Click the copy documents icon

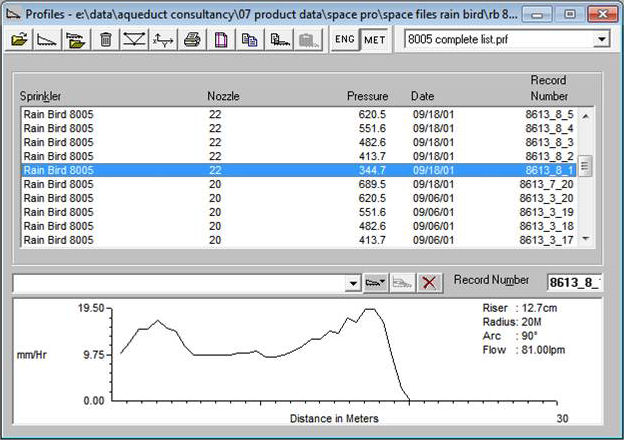click(x=250, y=39)
